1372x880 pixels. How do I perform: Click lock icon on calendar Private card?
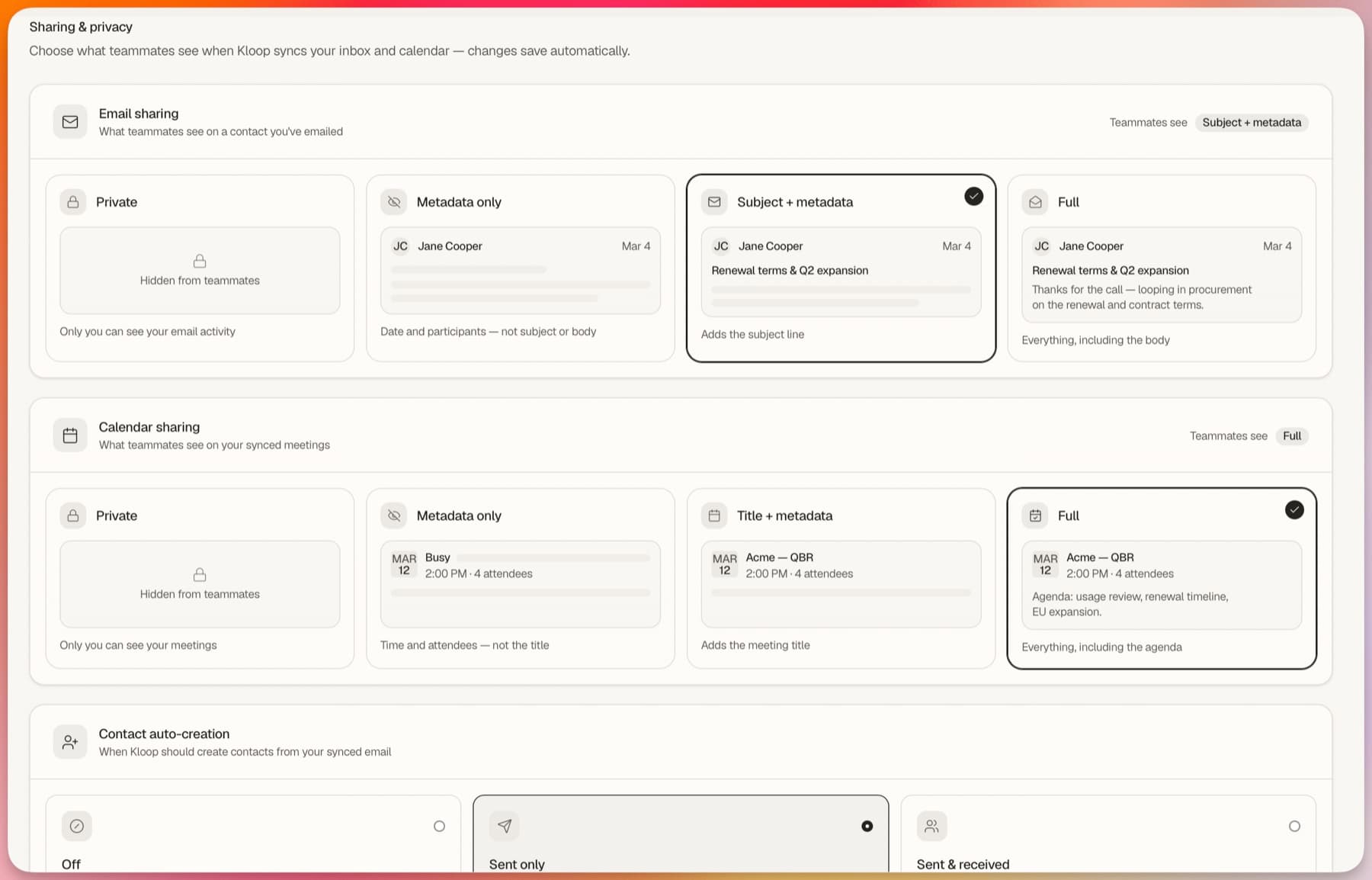(x=73, y=515)
